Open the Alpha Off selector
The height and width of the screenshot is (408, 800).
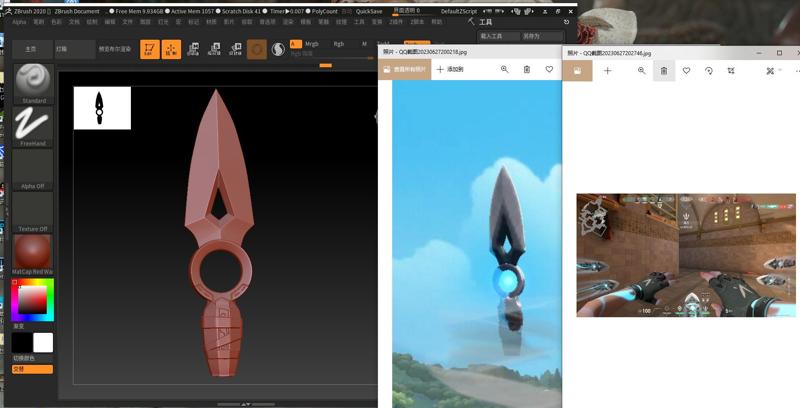(33, 169)
